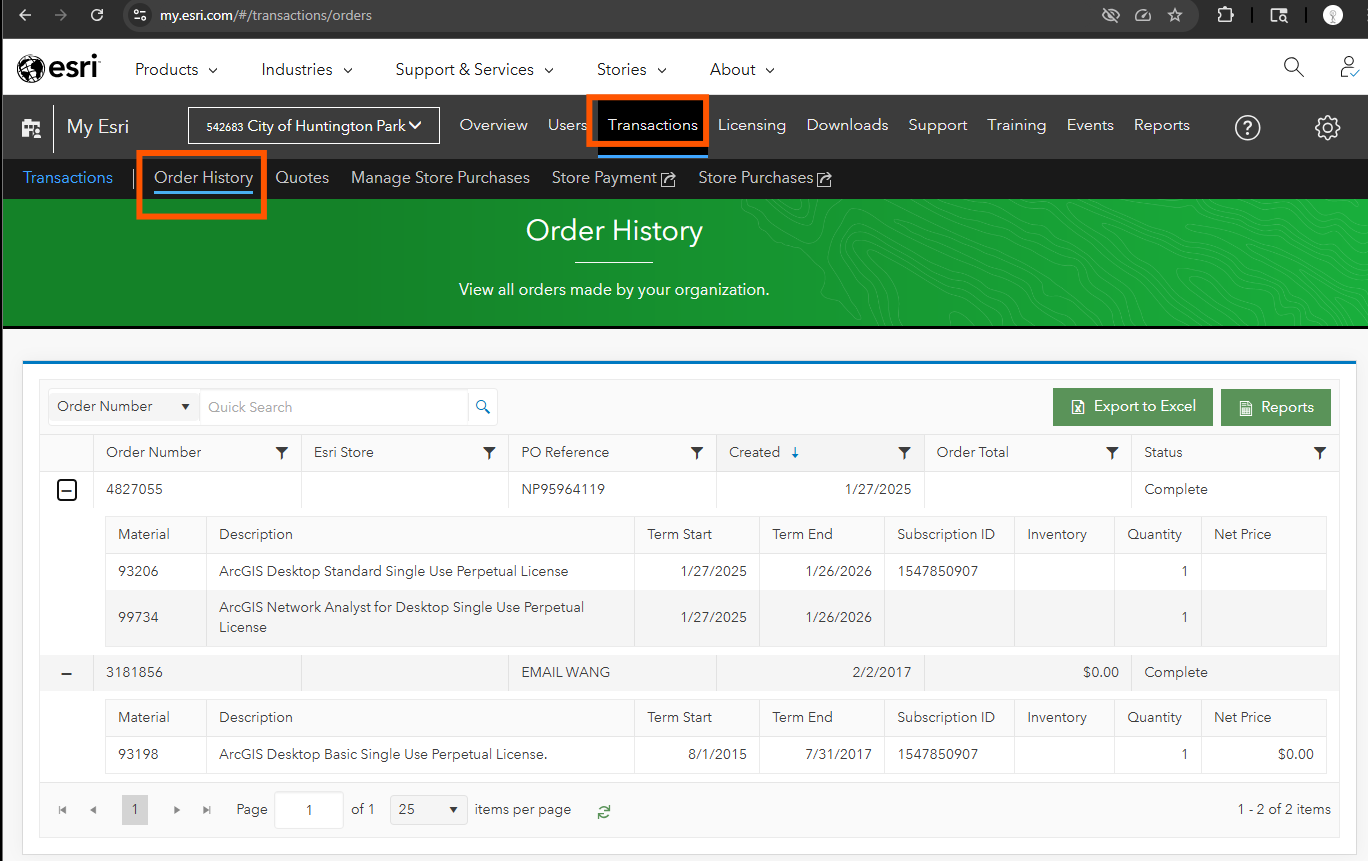1368x861 pixels.
Task: Open the Training tab
Action: [x=1016, y=125]
